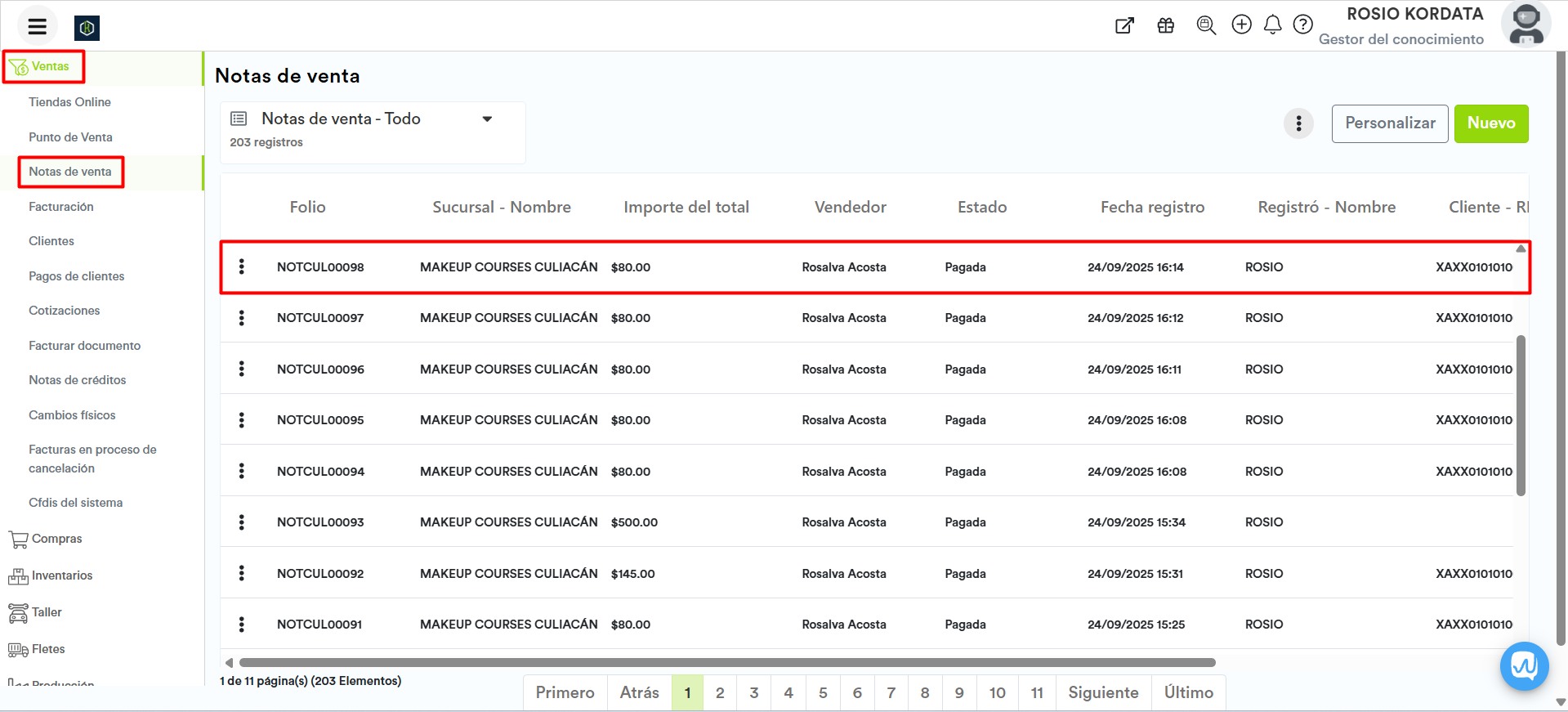Expand the Inventarios module
1568x712 pixels.
click(61, 575)
